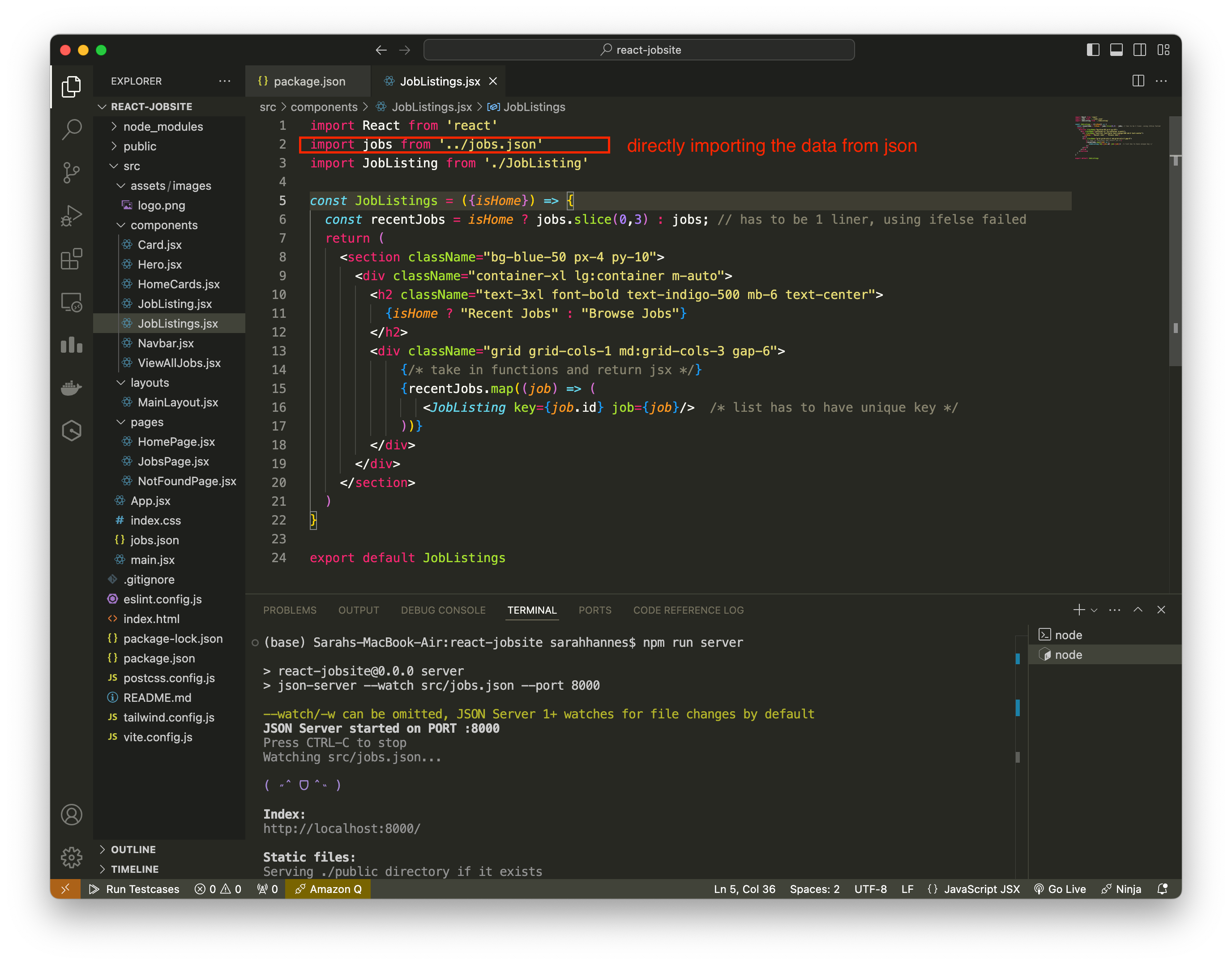
Task: Expand the node_modules folder
Action: [x=170, y=126]
